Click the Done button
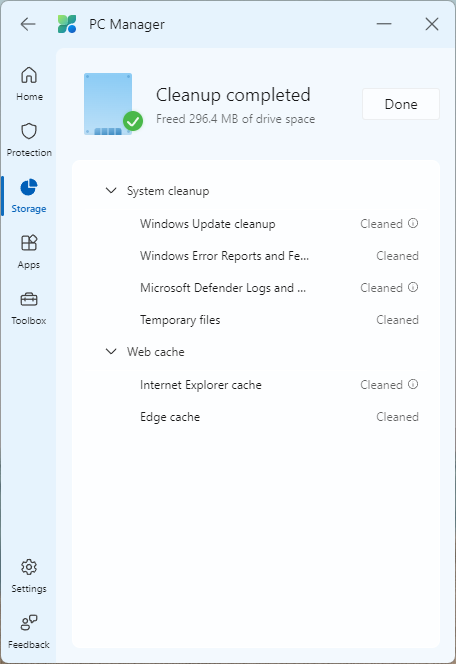The image size is (456, 664). click(401, 104)
